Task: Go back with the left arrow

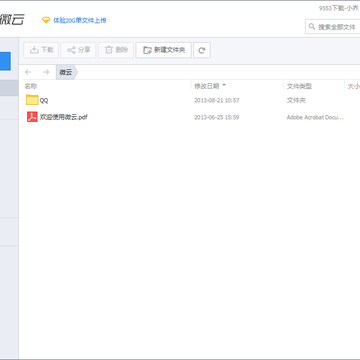Action: [x=28, y=72]
